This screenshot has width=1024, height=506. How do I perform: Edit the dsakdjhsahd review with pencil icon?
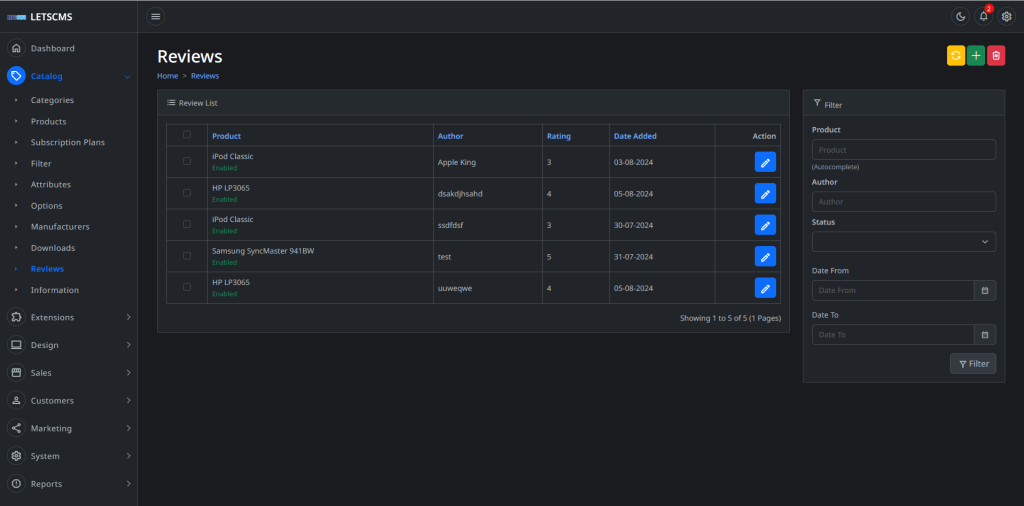(765, 193)
